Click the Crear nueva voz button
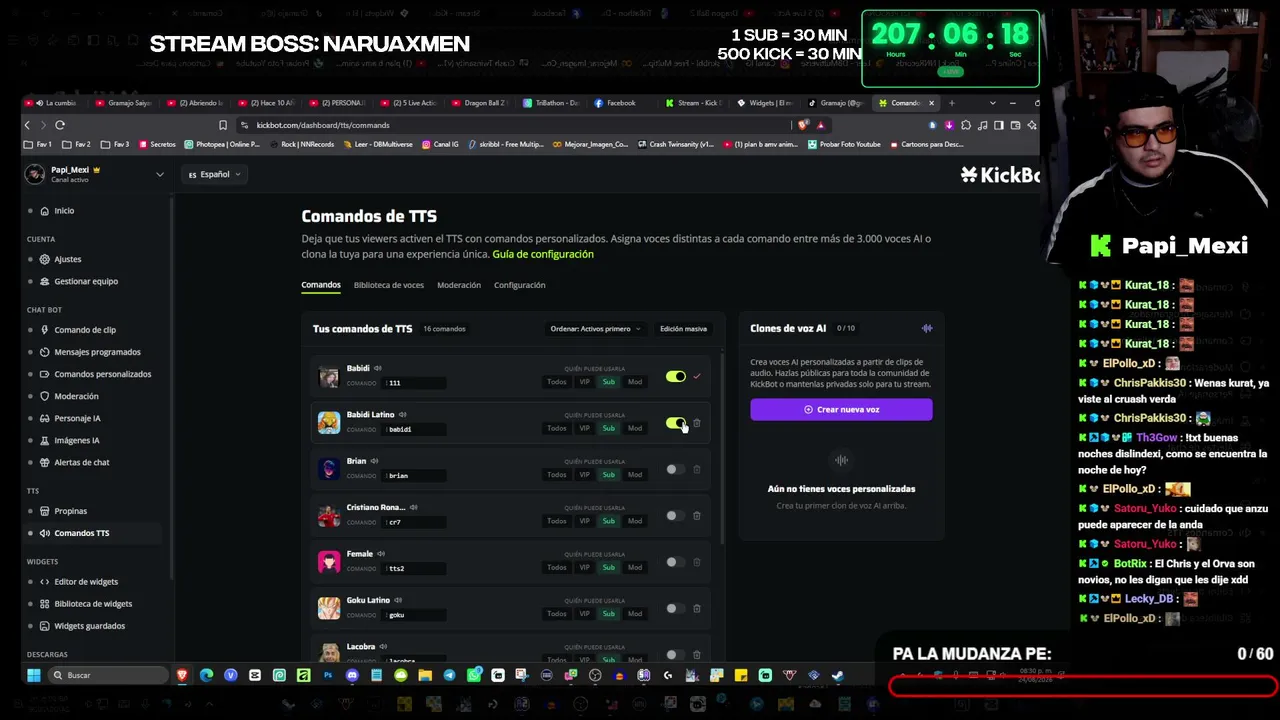 841,409
